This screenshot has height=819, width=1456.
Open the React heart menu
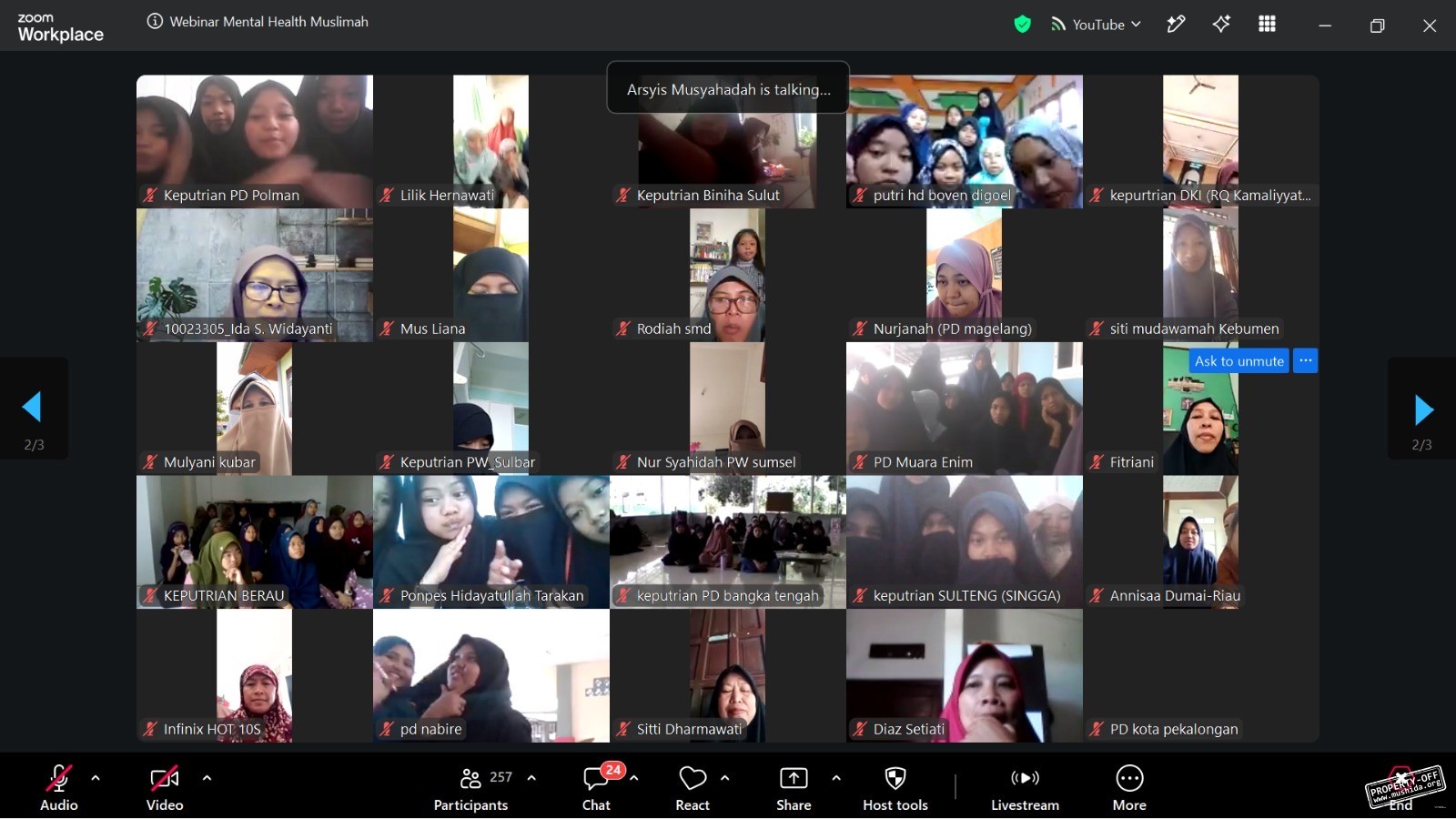point(693,787)
